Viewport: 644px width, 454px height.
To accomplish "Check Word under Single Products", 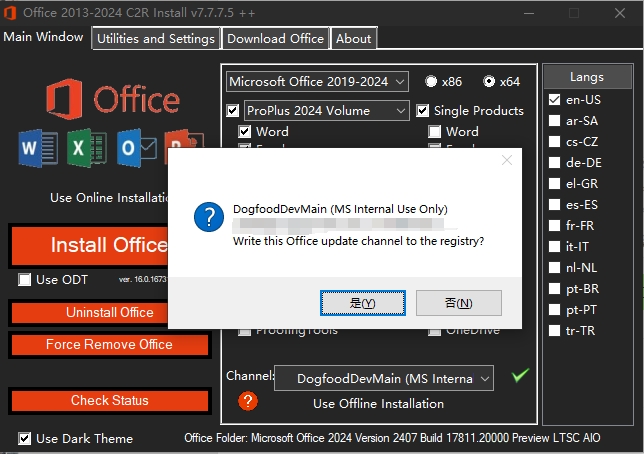I will [435, 131].
